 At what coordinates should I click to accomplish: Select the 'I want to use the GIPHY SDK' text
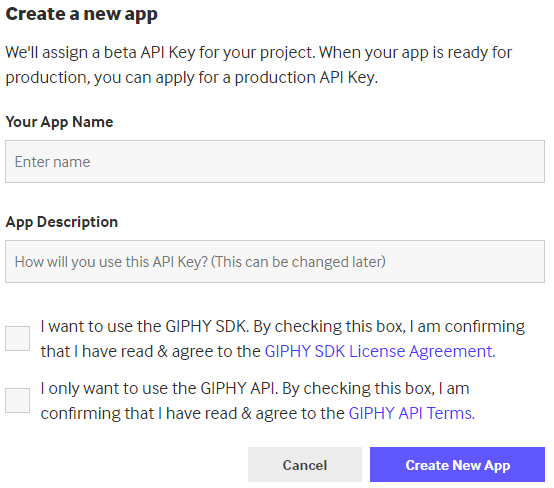(143, 326)
